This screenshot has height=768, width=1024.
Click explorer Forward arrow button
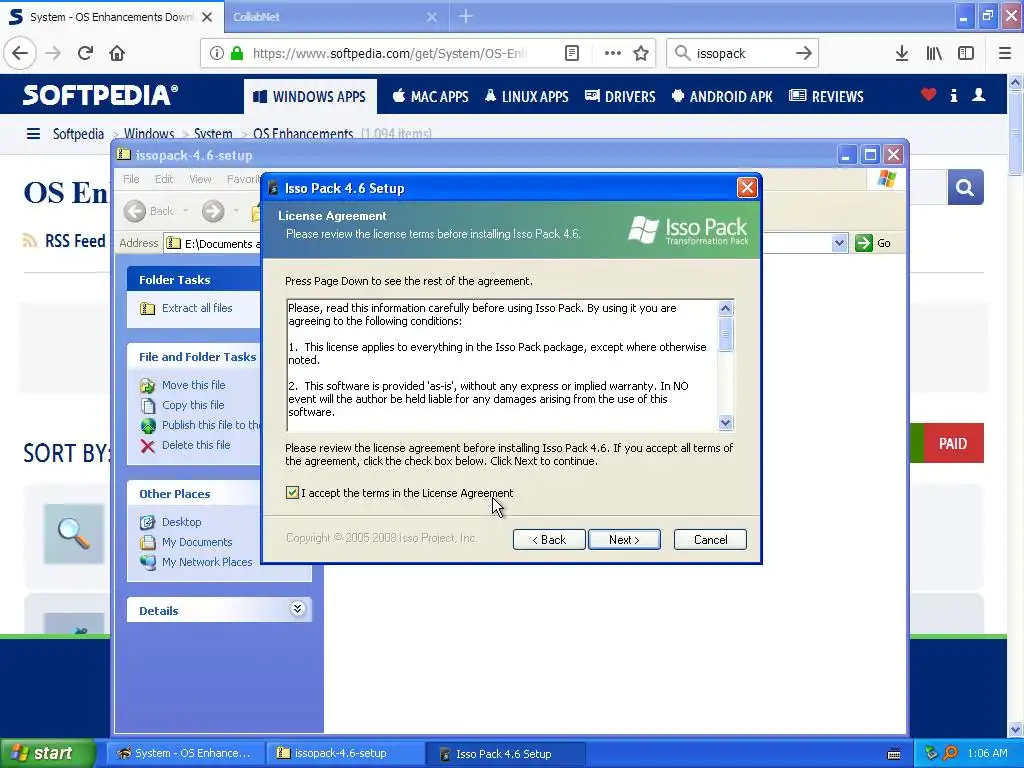(x=212, y=211)
